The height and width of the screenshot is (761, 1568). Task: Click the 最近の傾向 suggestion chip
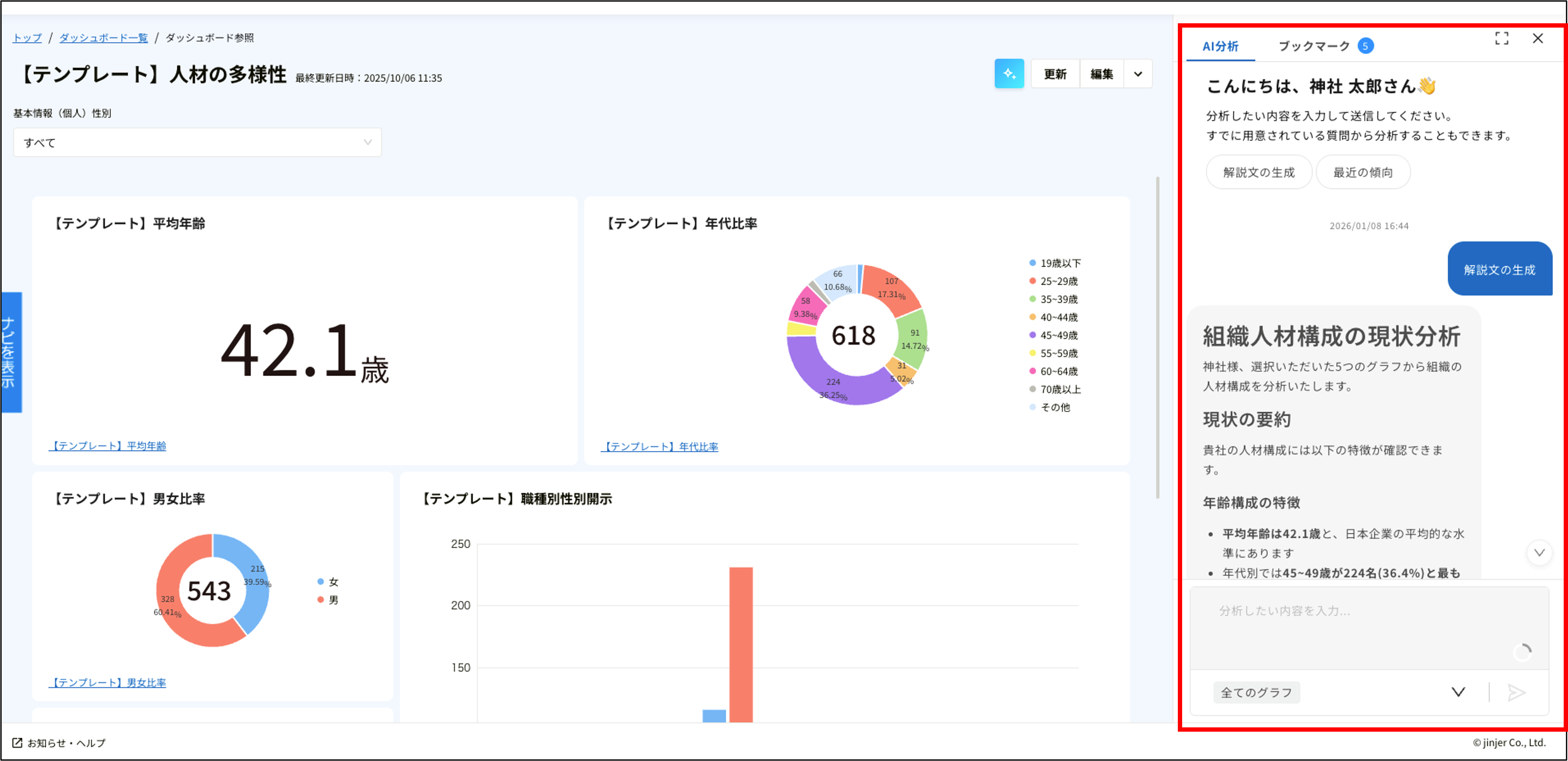click(x=1363, y=172)
